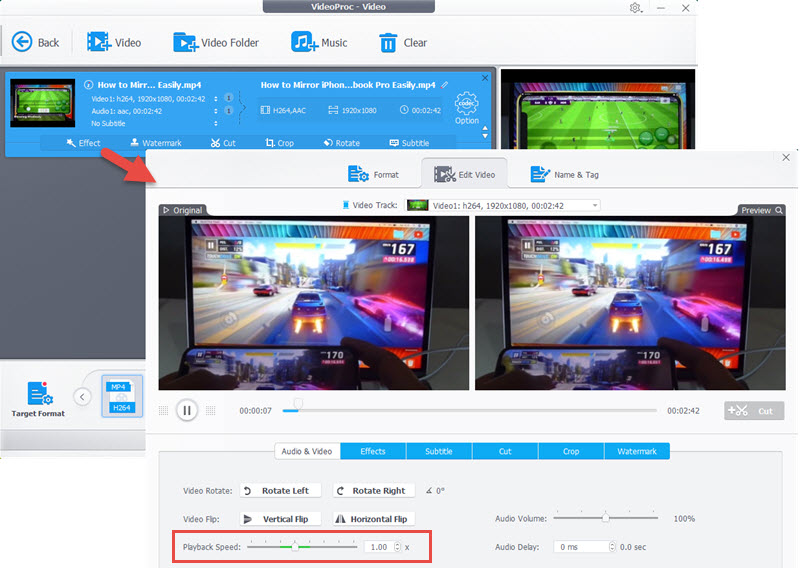The width and height of the screenshot is (800, 568).
Task: Rename output file with pencil icon
Action: (444, 85)
